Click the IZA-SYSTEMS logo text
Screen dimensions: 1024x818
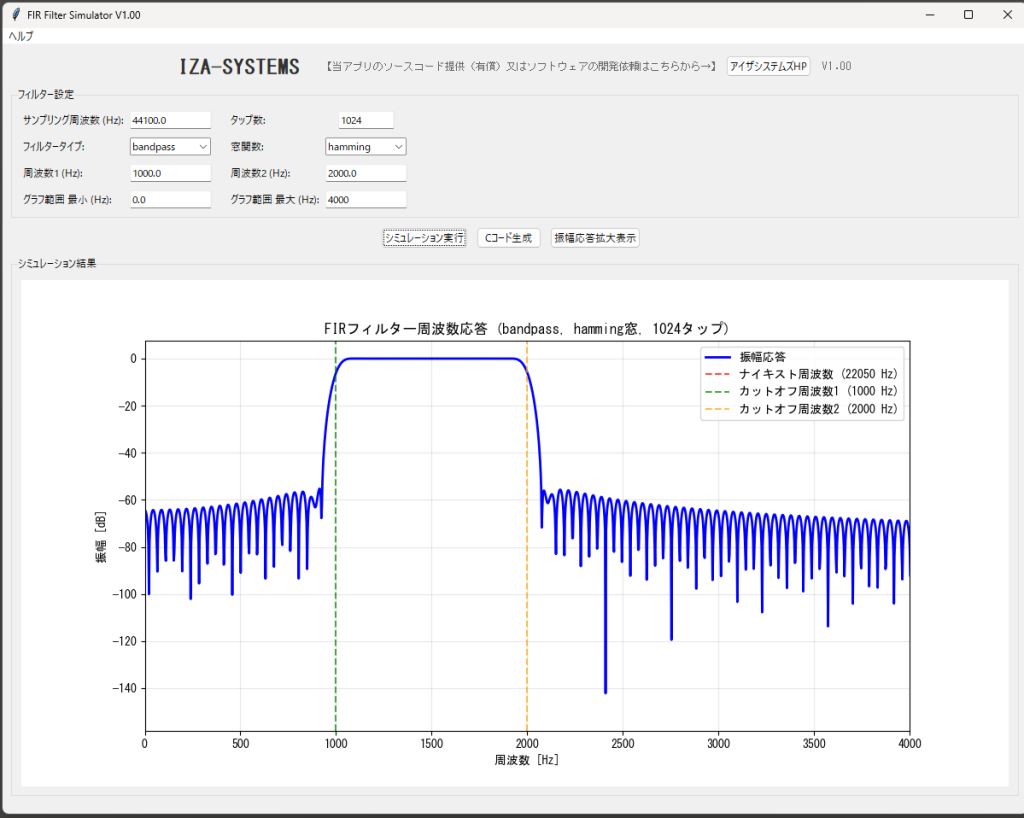pyautogui.click(x=240, y=67)
